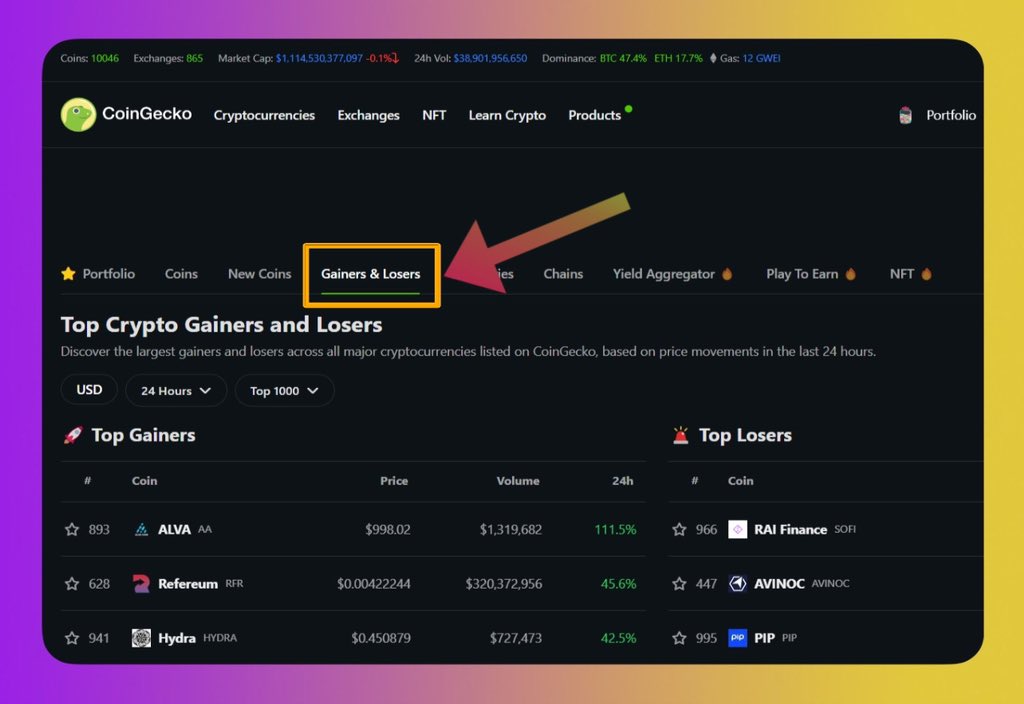Click Hydra's volume $727,473

coord(516,638)
